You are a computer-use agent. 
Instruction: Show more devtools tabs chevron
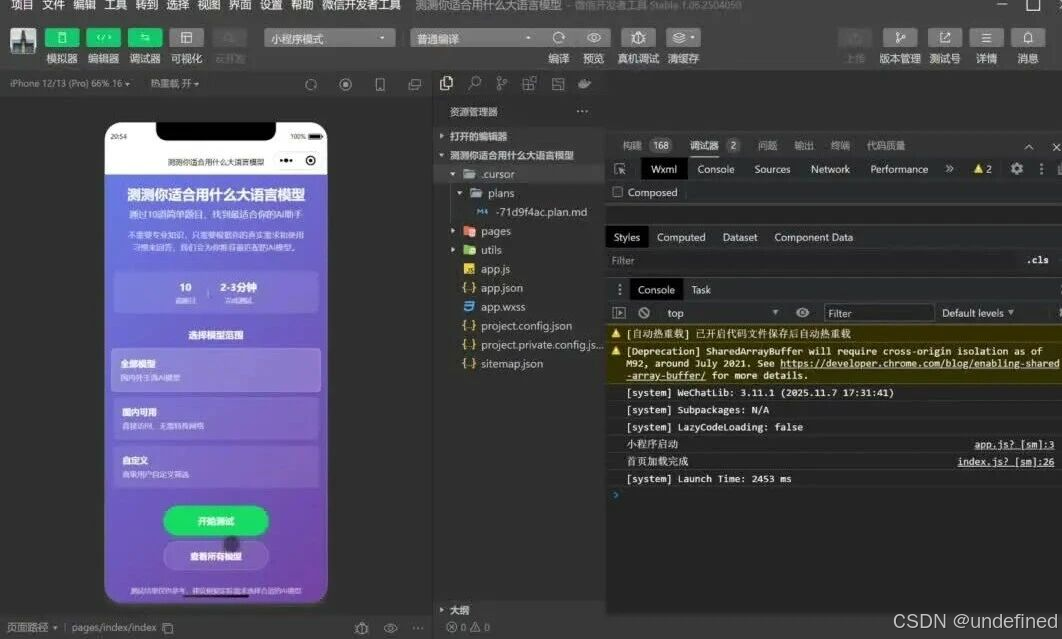(x=950, y=169)
